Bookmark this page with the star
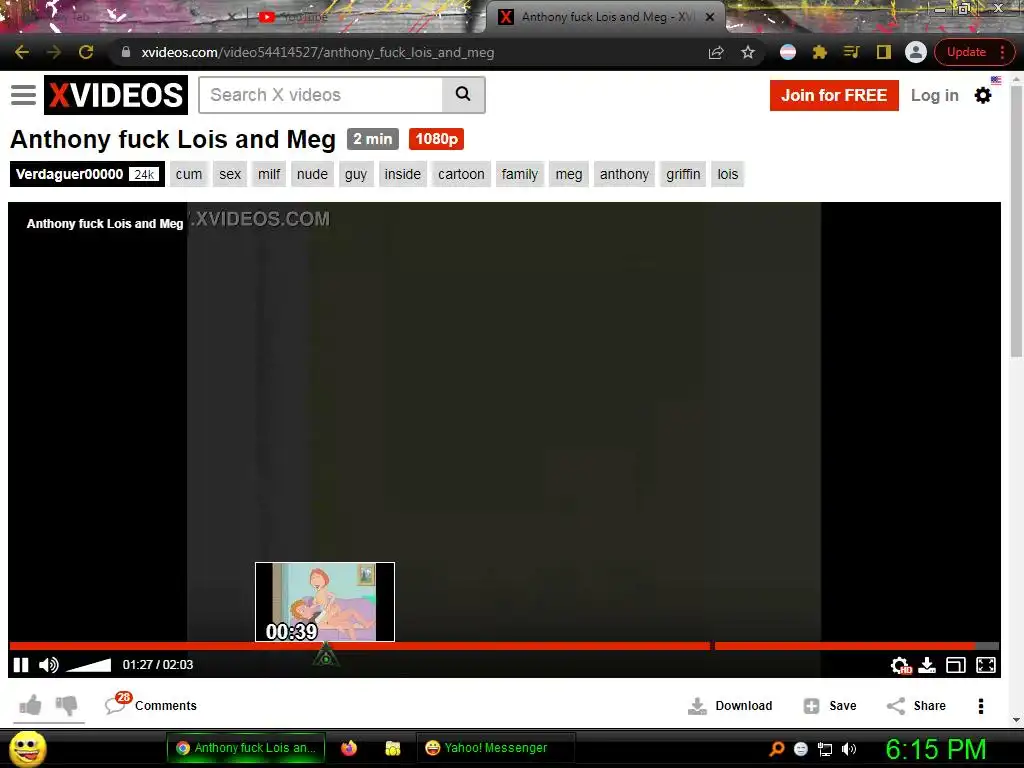Screen dimensions: 1024x768 pos(748,52)
